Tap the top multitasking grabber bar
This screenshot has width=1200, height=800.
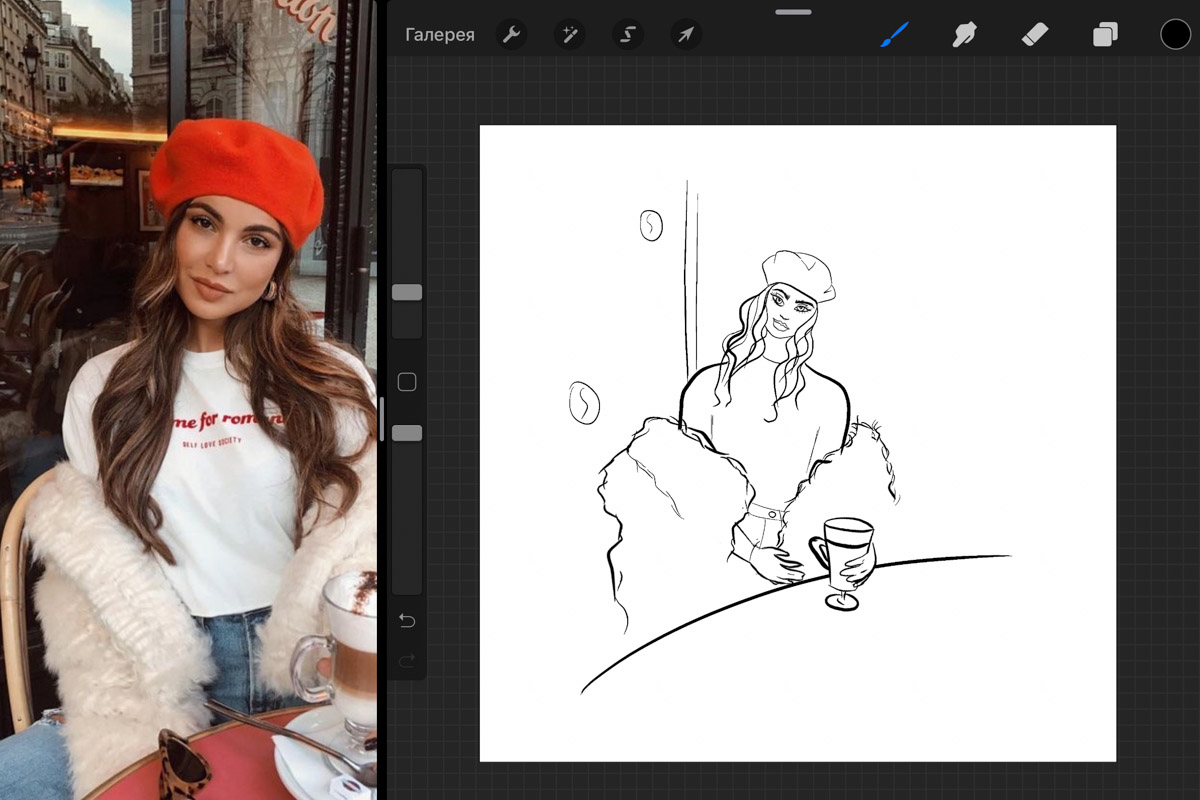tap(793, 12)
